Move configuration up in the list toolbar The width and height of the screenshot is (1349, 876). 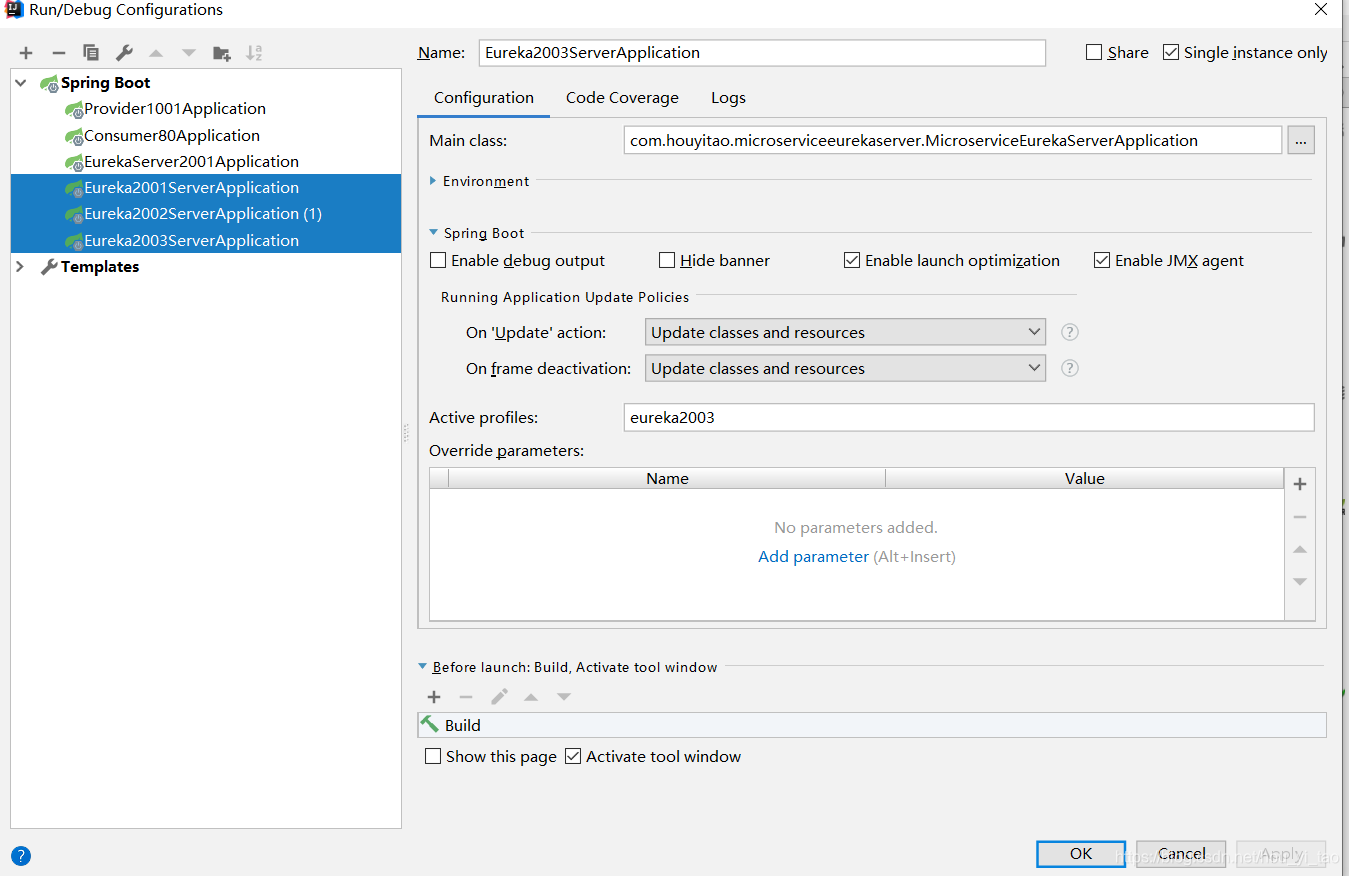click(x=156, y=53)
